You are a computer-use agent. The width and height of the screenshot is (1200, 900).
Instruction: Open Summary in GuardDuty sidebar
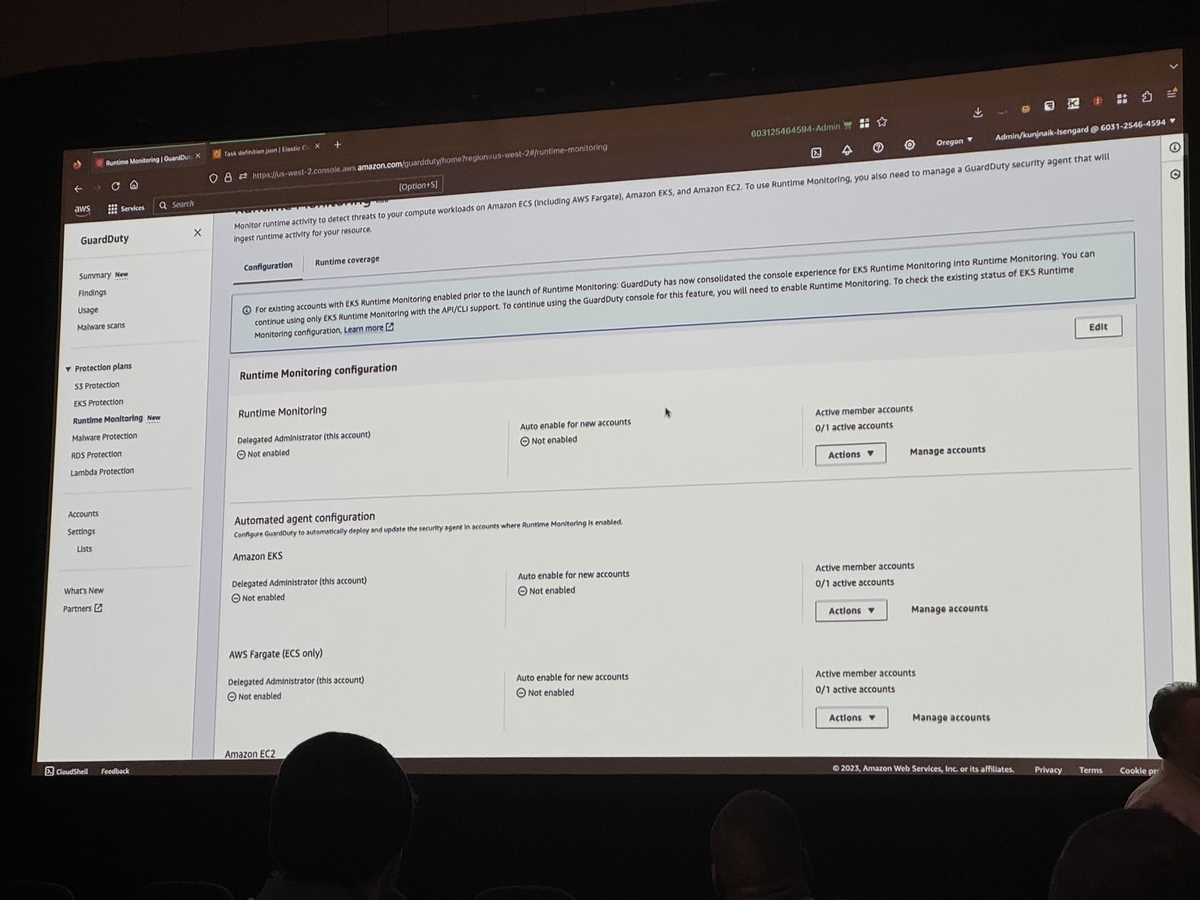tap(95, 276)
